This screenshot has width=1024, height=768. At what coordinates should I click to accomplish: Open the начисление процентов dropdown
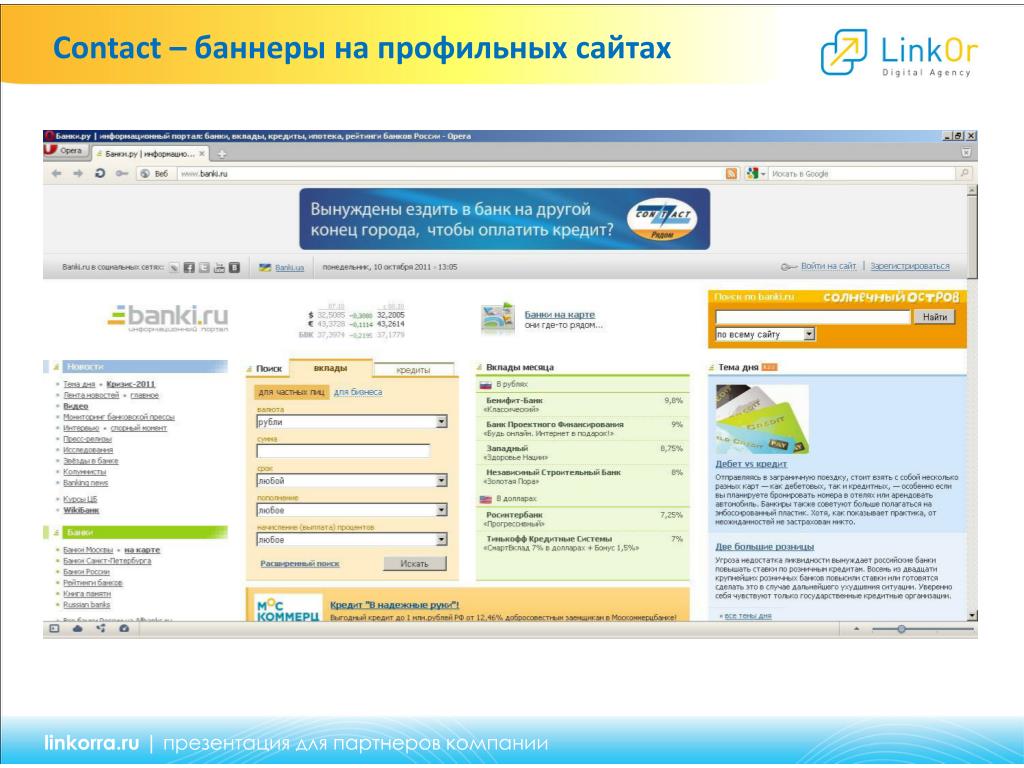click(352, 540)
